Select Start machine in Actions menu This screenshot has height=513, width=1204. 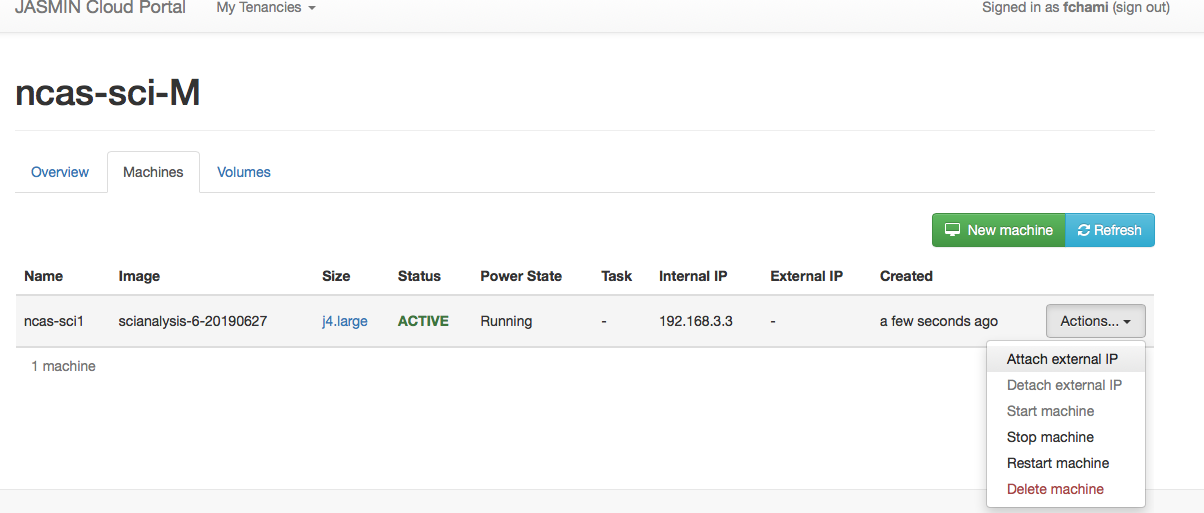(1065, 411)
